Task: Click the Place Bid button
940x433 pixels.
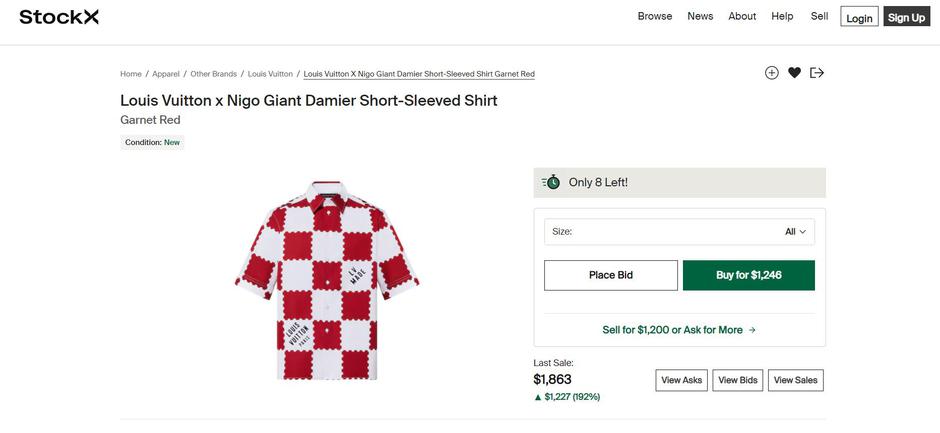Action: pyautogui.click(x=610, y=275)
